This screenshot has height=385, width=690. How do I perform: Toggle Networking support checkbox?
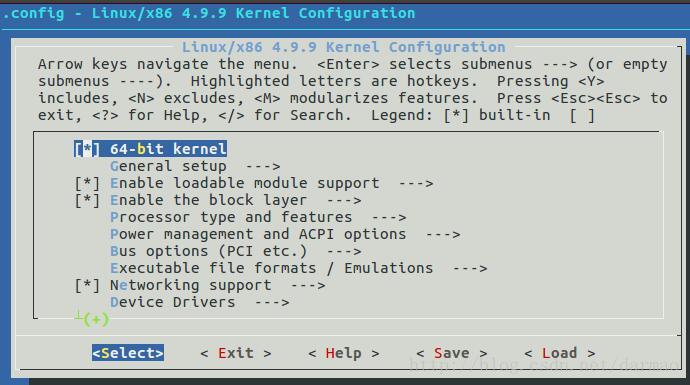coord(87,286)
